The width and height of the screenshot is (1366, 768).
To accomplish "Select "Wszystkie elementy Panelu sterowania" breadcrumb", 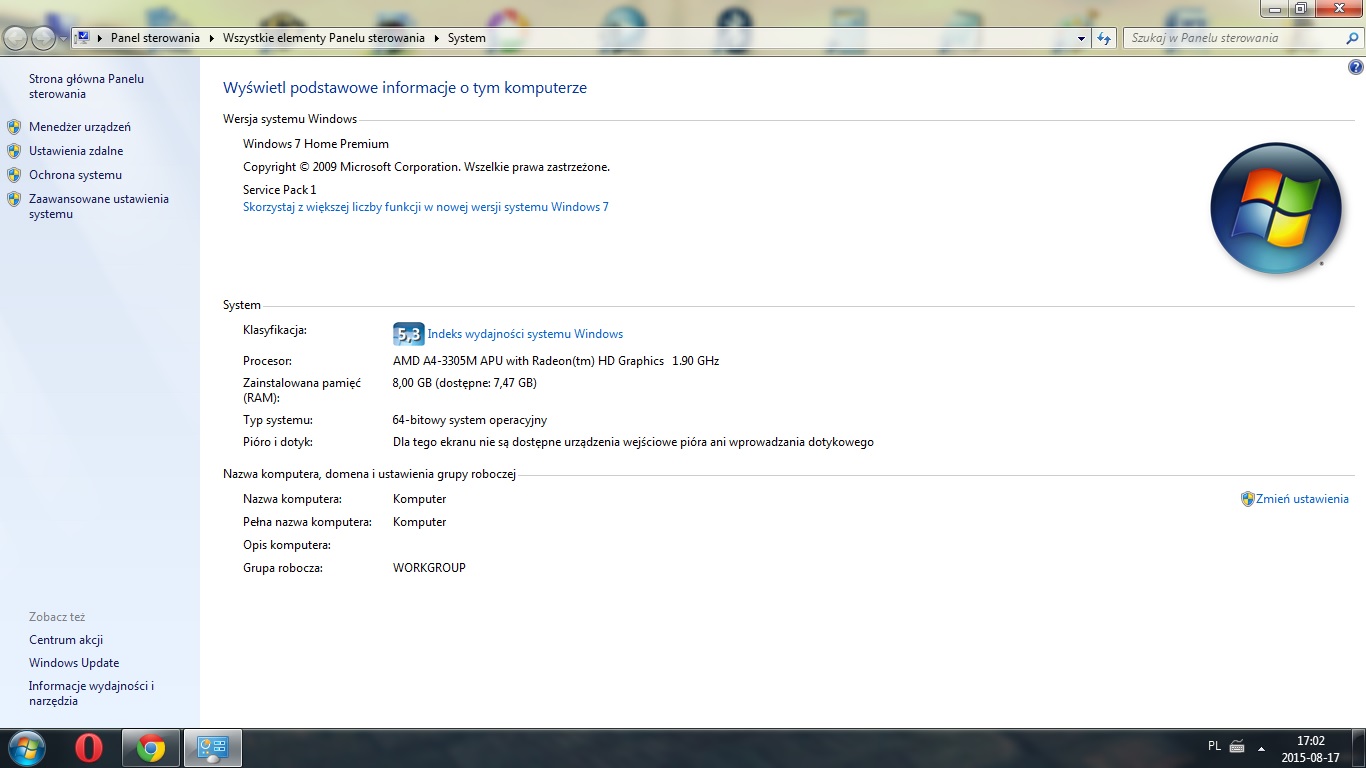I will click(324, 38).
